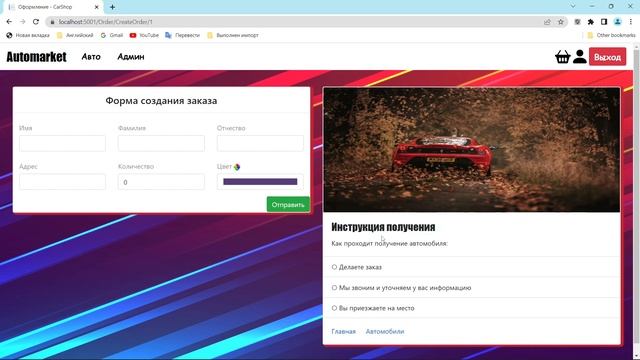Open the YouTube bookmark

tap(144, 35)
